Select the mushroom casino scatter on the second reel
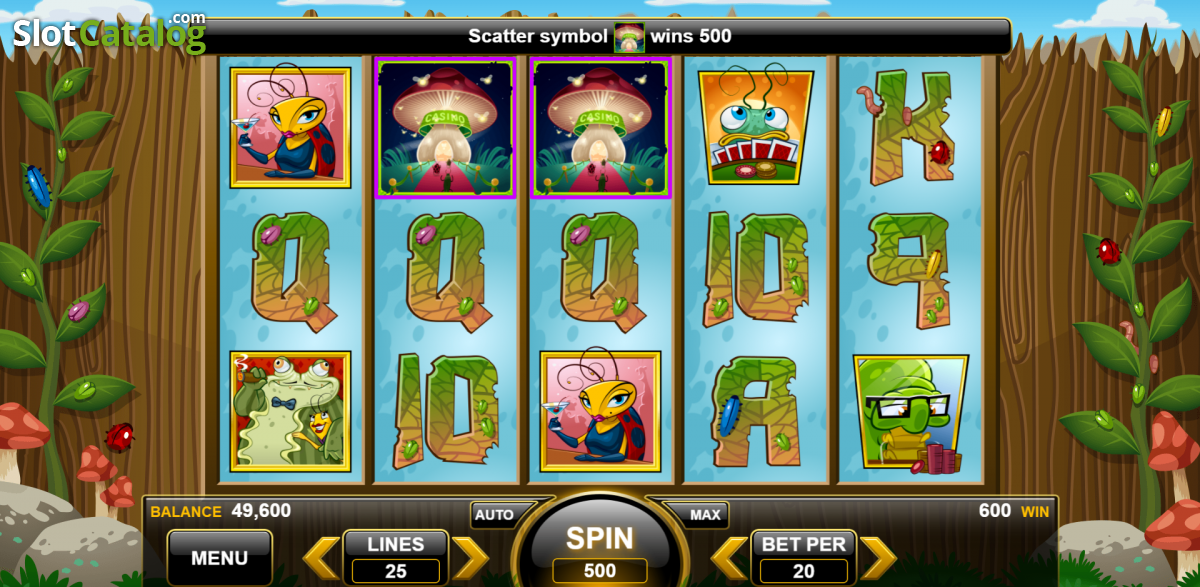Image resolution: width=1200 pixels, height=587 pixels. [x=445, y=127]
